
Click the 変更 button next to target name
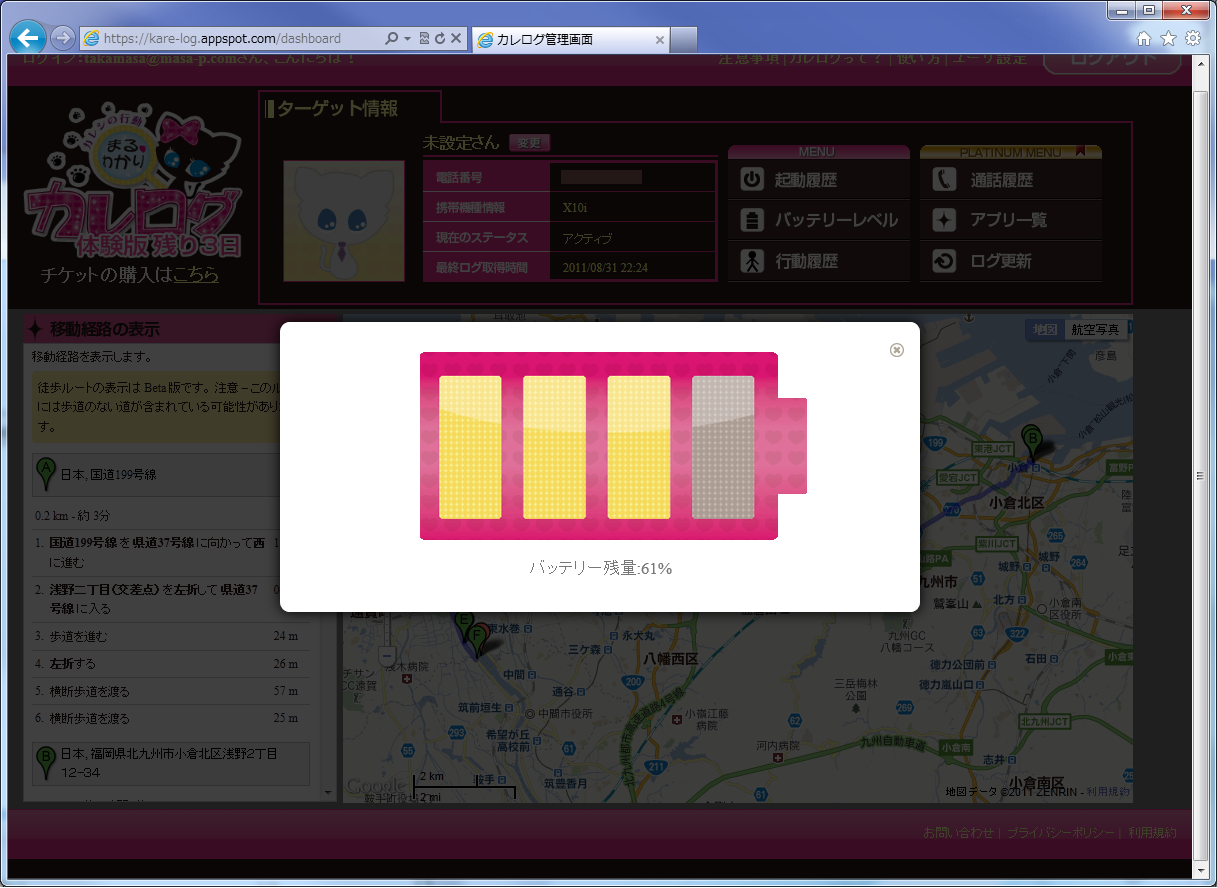[529, 143]
